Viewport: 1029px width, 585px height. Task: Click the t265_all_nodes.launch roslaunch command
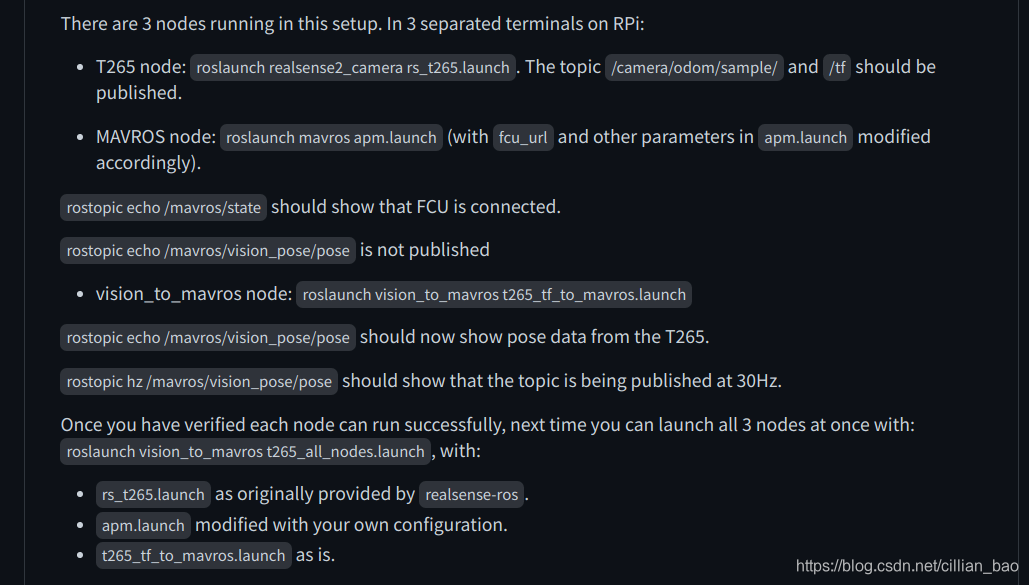245,452
